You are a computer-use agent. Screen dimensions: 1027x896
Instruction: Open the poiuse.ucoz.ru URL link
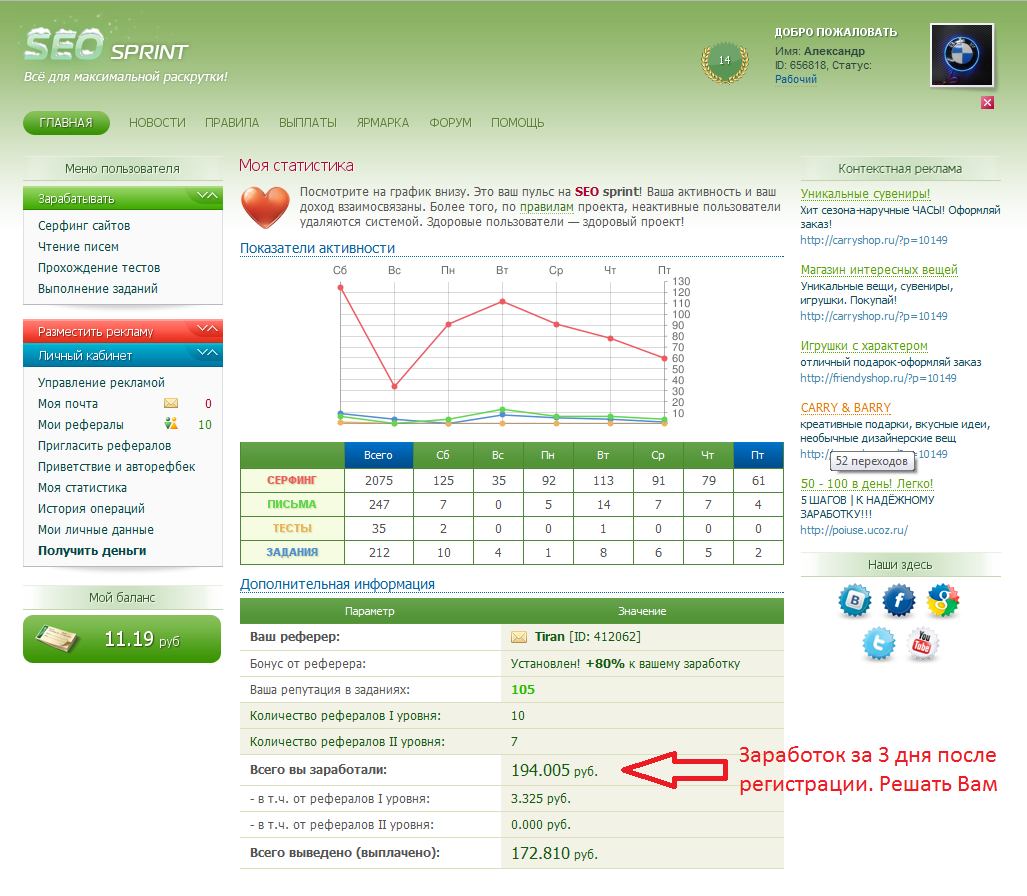[x=853, y=530]
